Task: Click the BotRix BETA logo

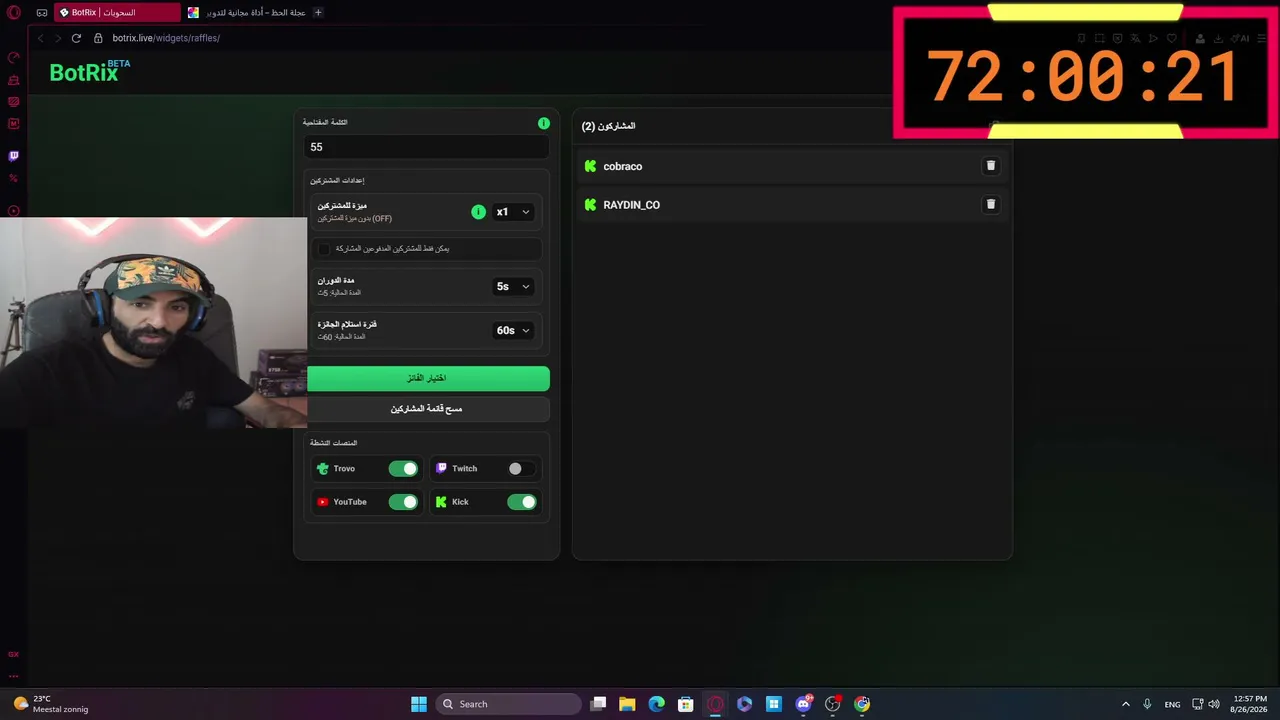Action: tap(90, 71)
